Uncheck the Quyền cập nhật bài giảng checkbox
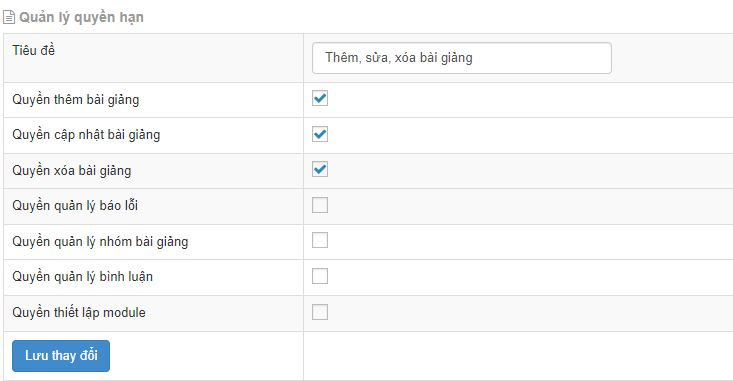Screen dimensions: 733x381 (320, 134)
